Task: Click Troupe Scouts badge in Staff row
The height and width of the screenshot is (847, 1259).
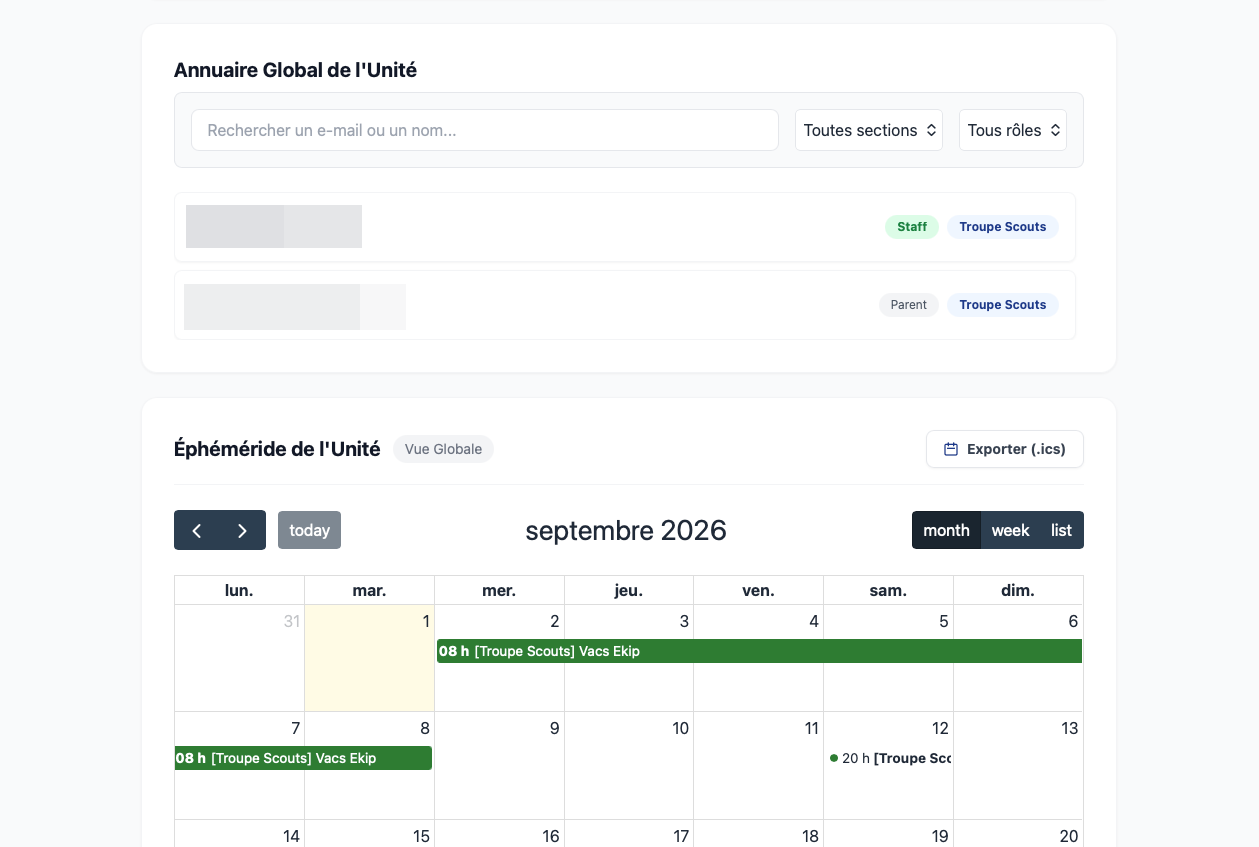Action: tap(1003, 227)
